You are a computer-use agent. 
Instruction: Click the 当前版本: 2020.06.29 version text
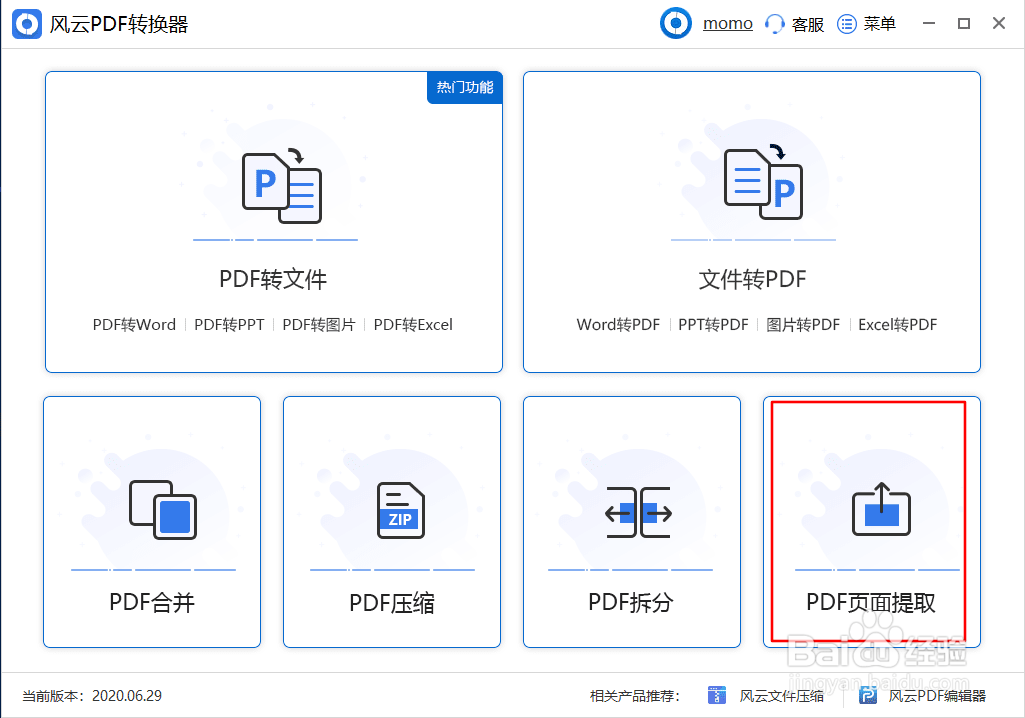pos(92,696)
